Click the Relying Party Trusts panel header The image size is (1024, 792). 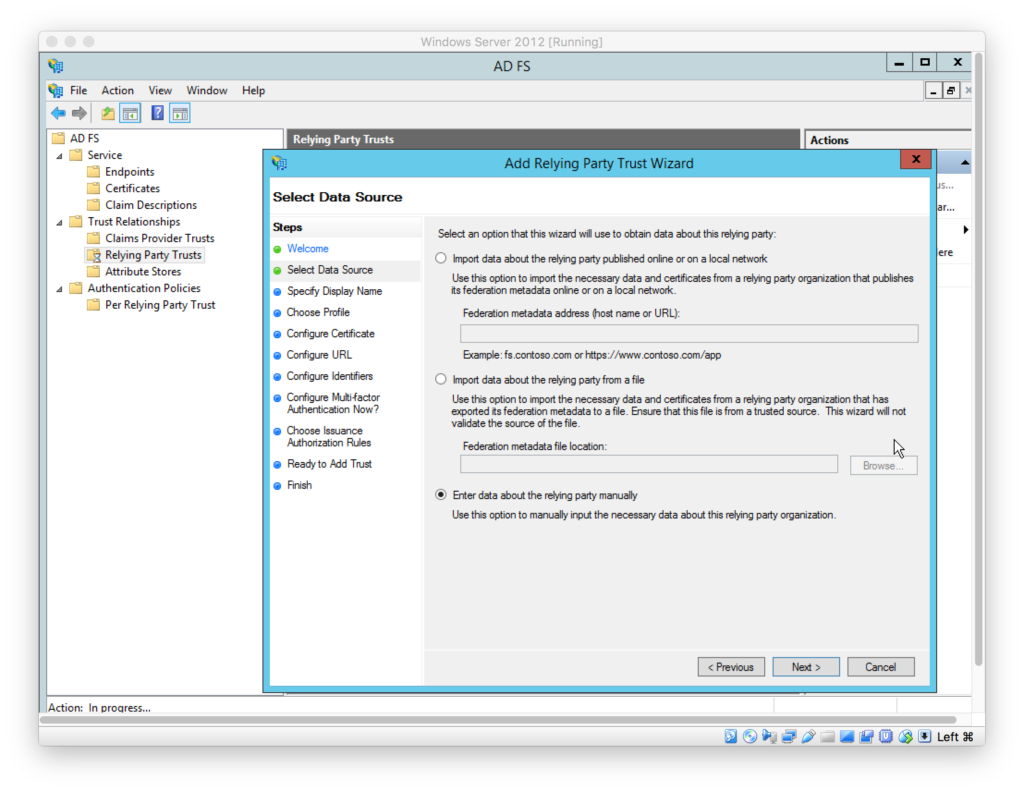pyautogui.click(x=542, y=139)
